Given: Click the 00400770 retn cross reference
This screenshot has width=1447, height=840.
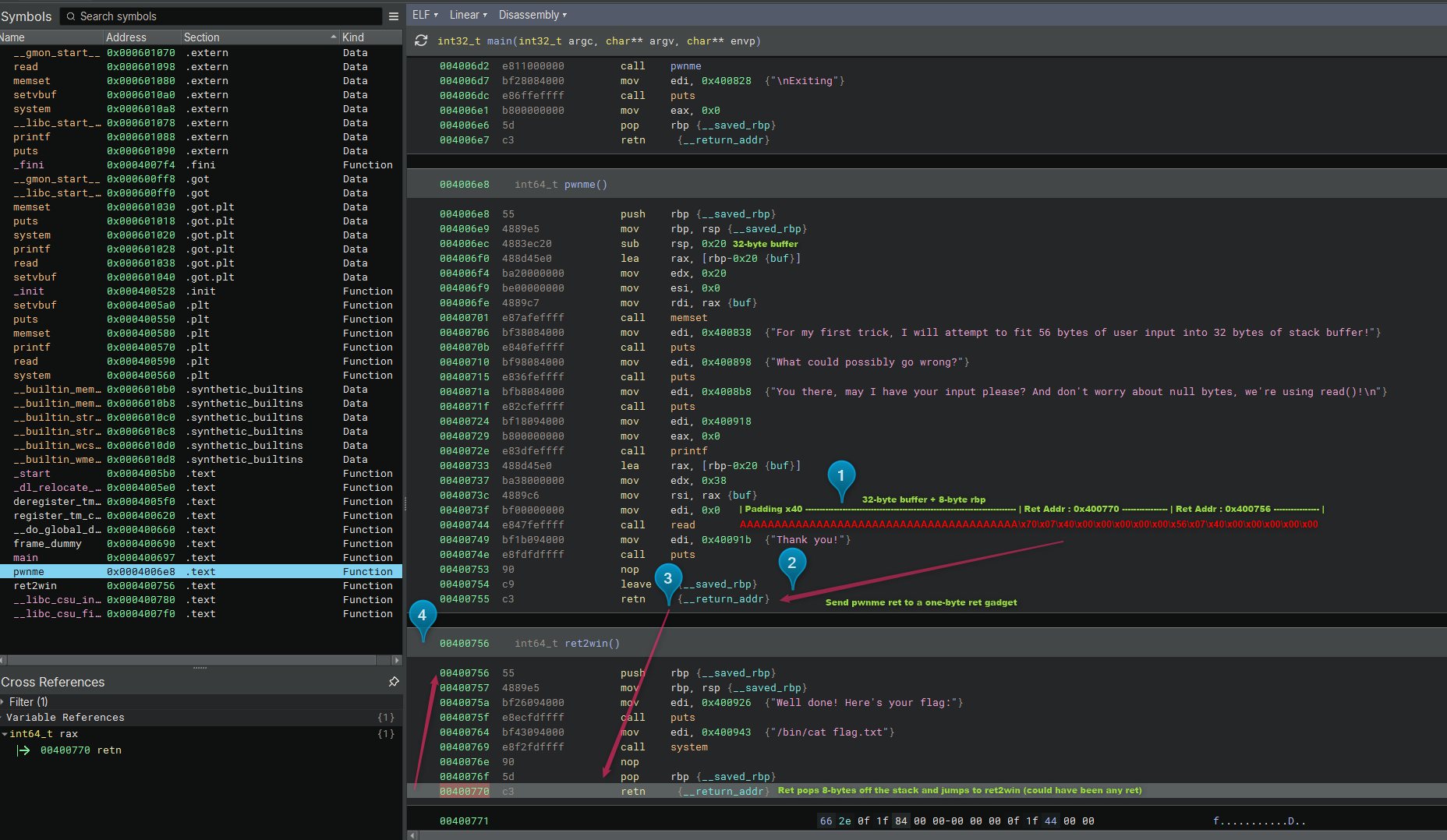Looking at the screenshot, I should click(x=80, y=750).
